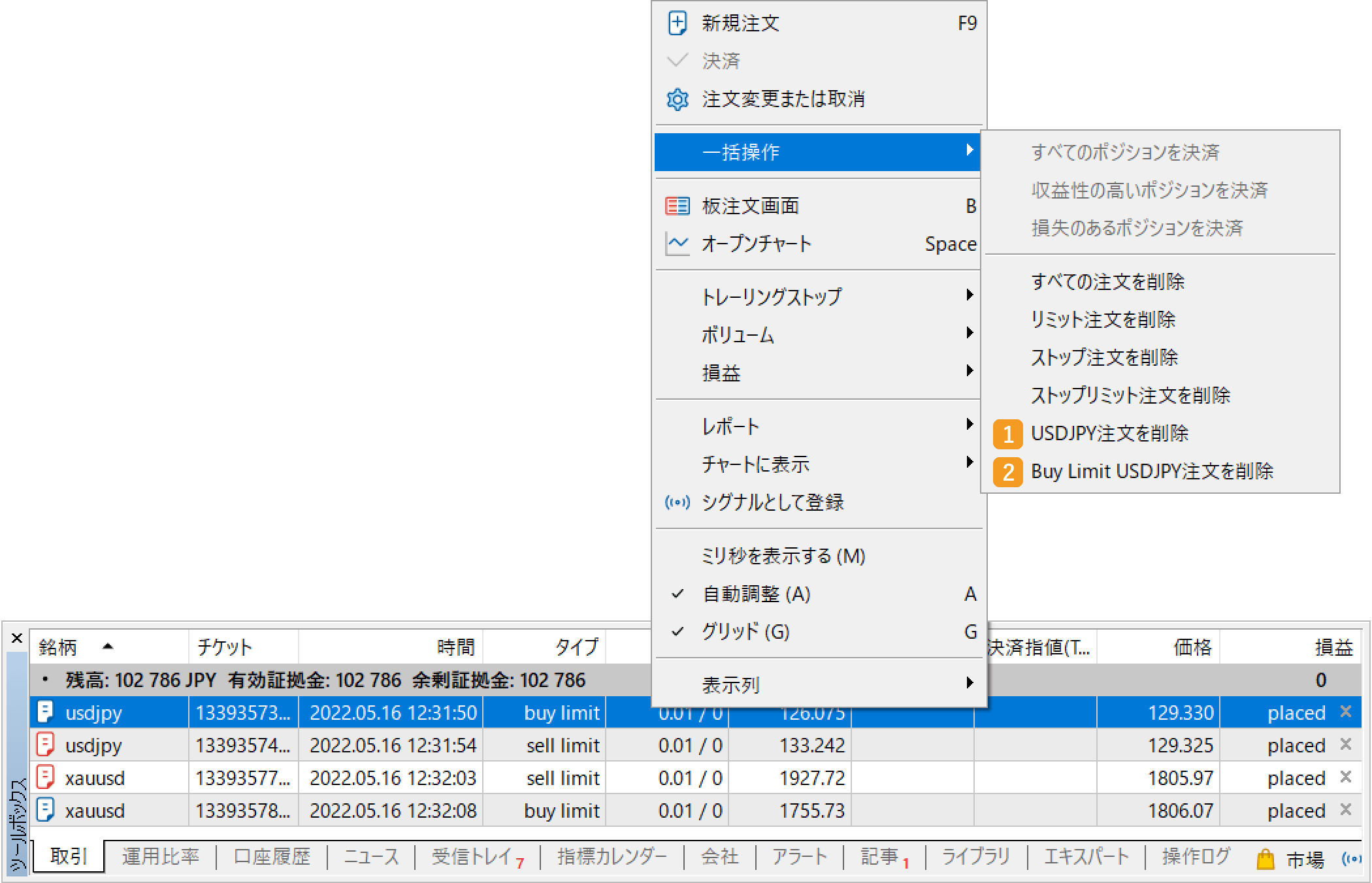Switch to the 操作ログ tab
The height and width of the screenshot is (883, 1372).
[x=1196, y=856]
